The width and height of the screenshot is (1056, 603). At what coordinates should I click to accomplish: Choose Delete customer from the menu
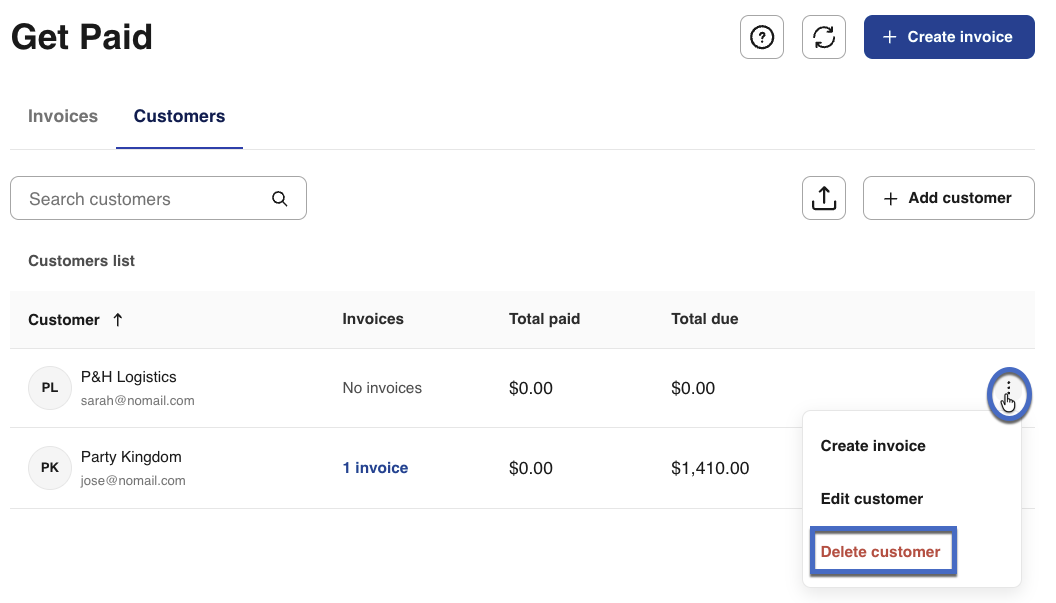tap(881, 552)
